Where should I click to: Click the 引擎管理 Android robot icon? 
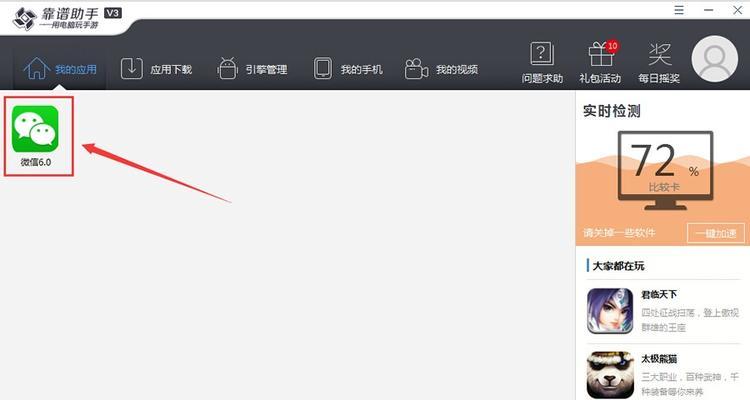[x=227, y=68]
